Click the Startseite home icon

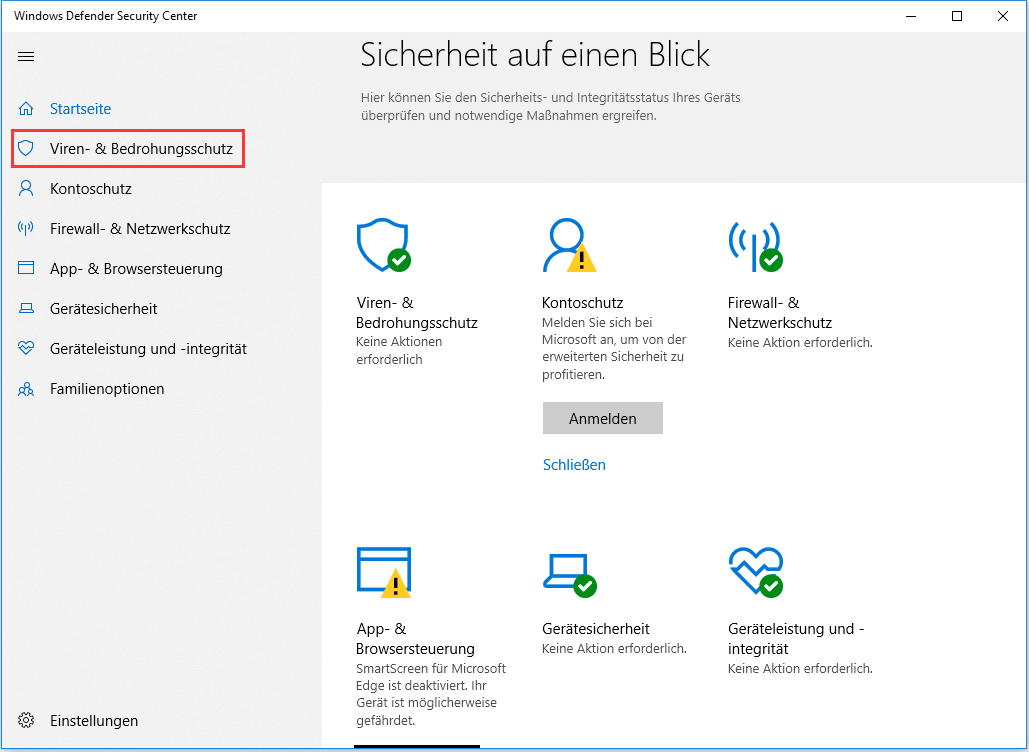tap(26, 108)
